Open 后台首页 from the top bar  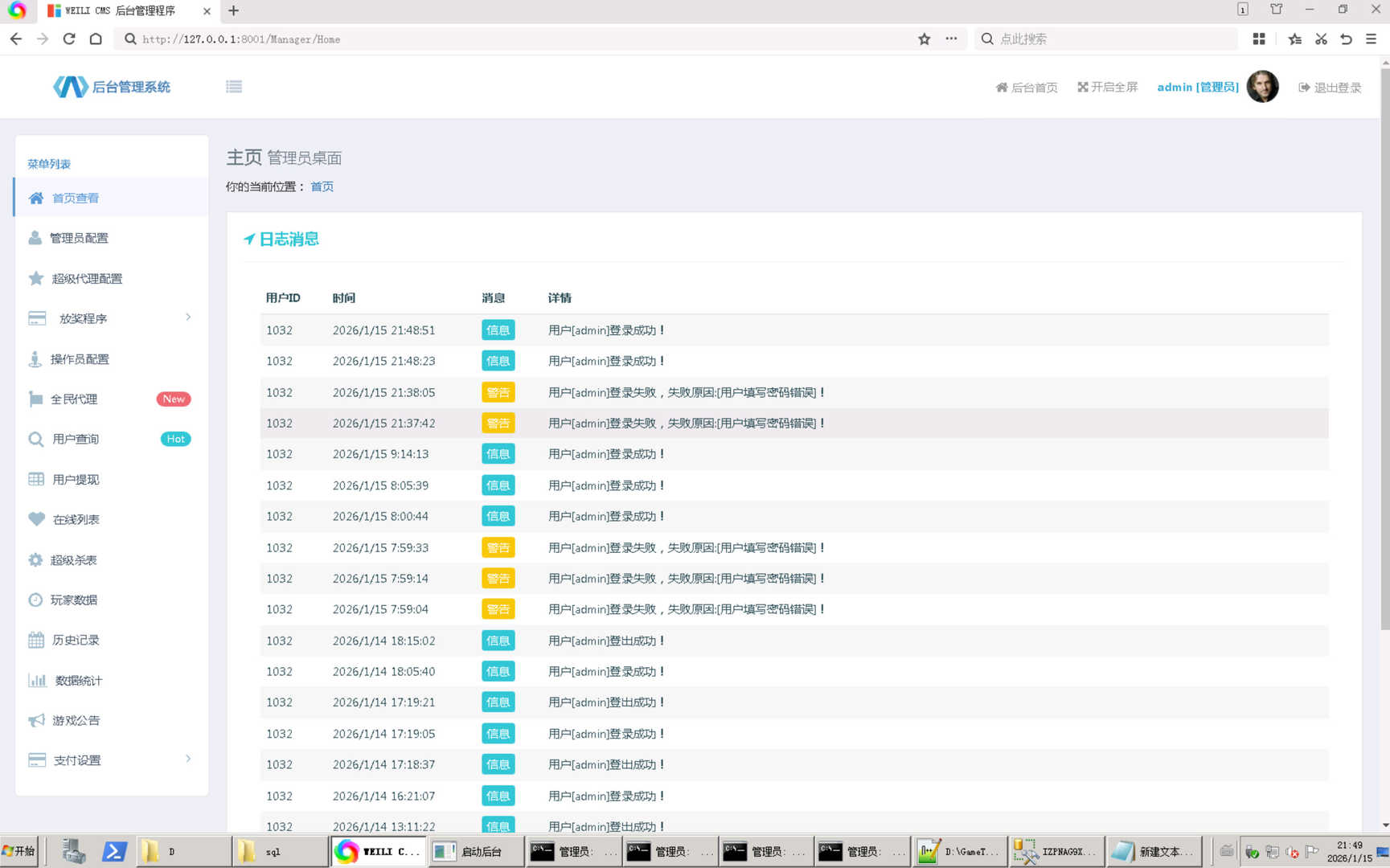point(1027,88)
